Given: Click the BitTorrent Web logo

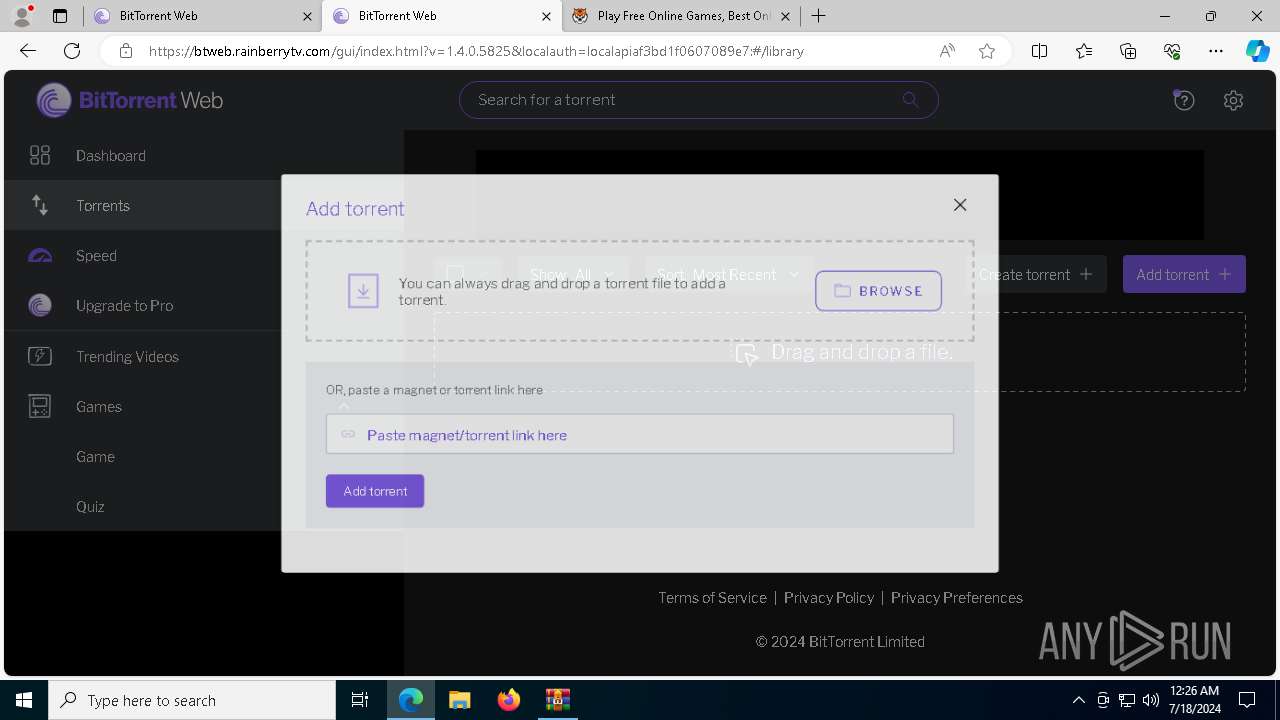Looking at the screenshot, I should pos(130,100).
